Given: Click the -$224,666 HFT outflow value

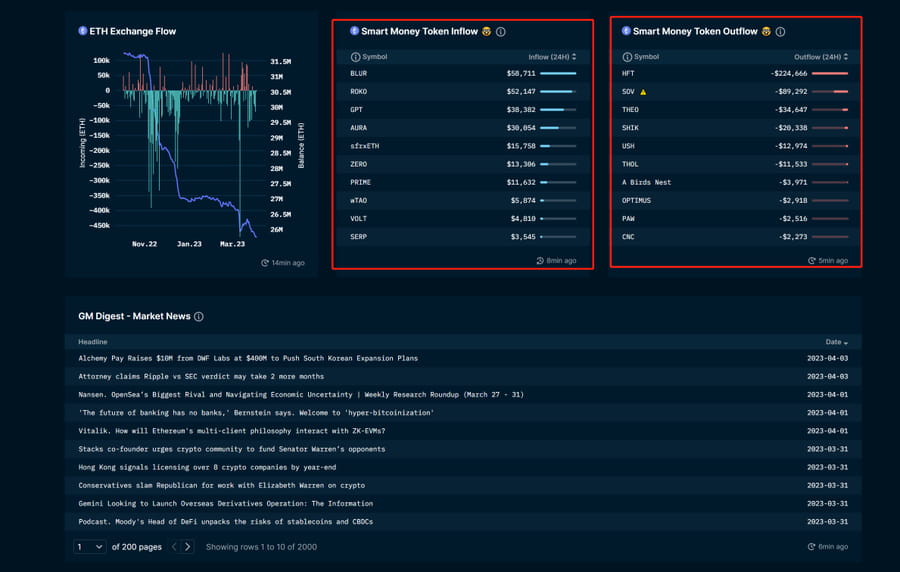Looking at the screenshot, I should (x=789, y=73).
